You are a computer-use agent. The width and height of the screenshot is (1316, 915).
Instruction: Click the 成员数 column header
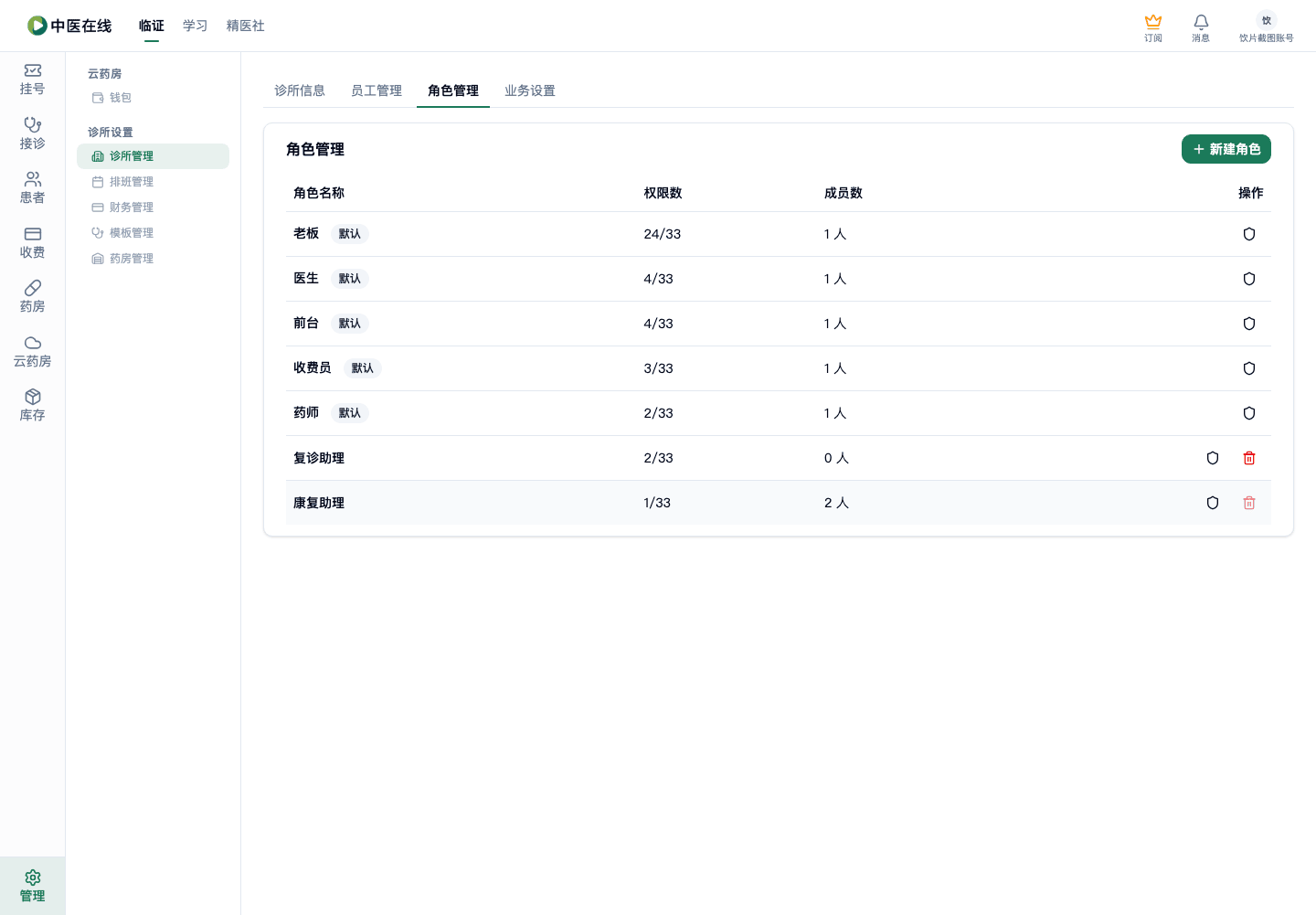click(844, 193)
